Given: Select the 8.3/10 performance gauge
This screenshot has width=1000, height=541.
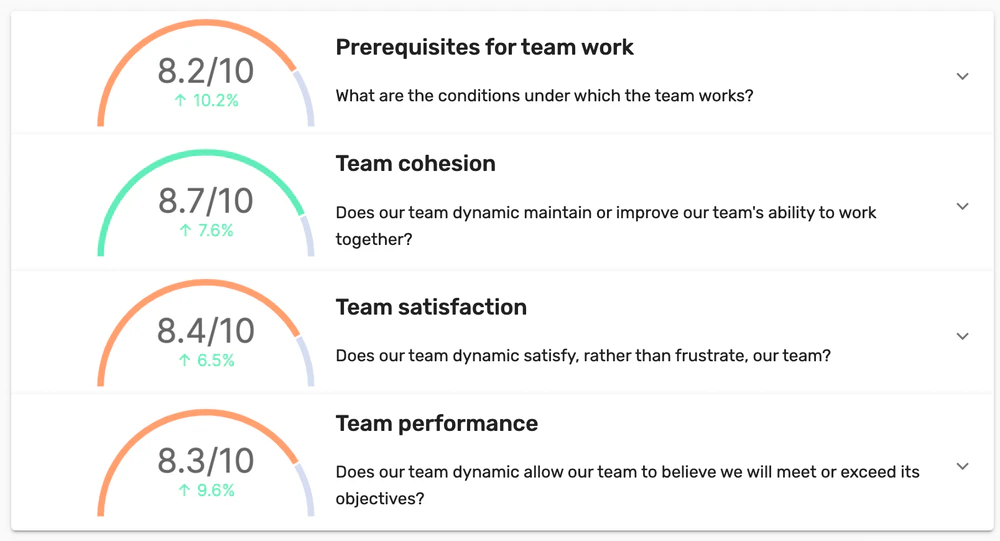Looking at the screenshot, I should click(x=206, y=461).
